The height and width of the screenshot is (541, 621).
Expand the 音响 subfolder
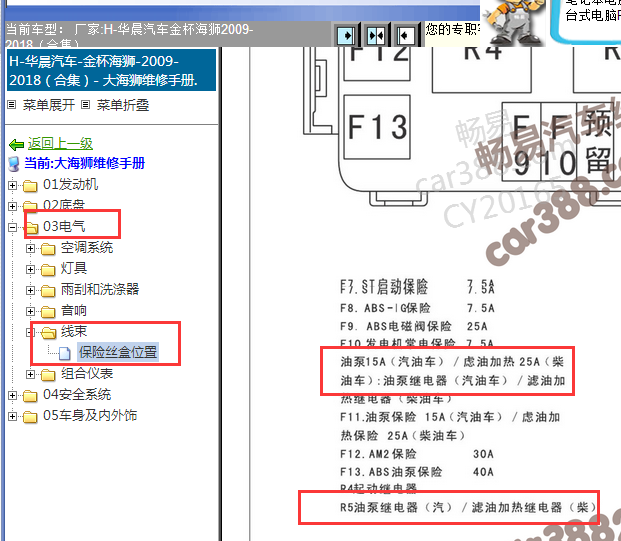[x=30, y=312]
